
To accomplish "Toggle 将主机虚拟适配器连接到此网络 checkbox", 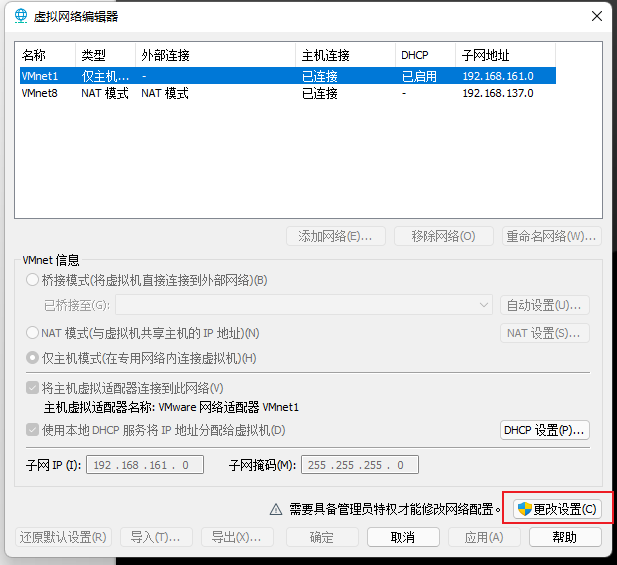I will (x=32, y=388).
